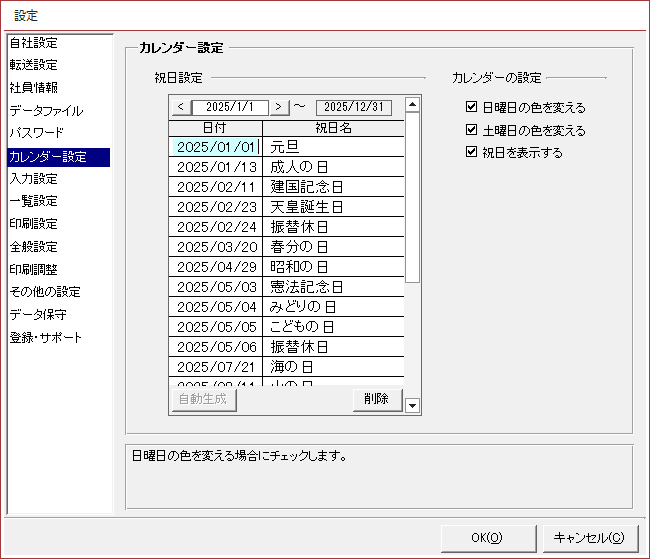Go to 社員情報 section
This screenshot has height=559, width=650.
coord(34,88)
